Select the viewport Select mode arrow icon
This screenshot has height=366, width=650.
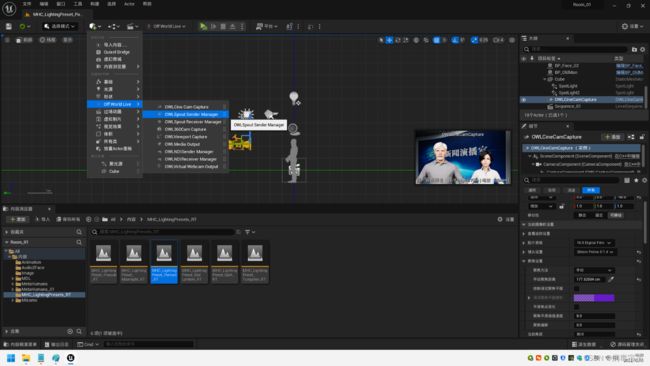[381, 40]
